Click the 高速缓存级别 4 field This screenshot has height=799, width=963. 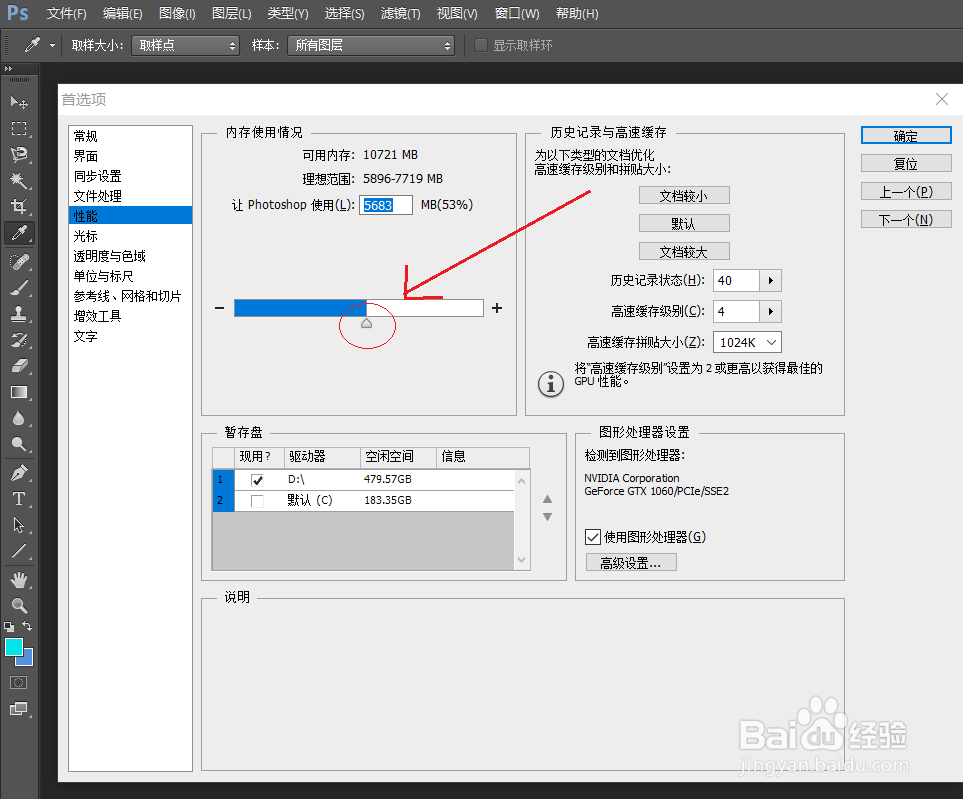pyautogui.click(x=736, y=311)
